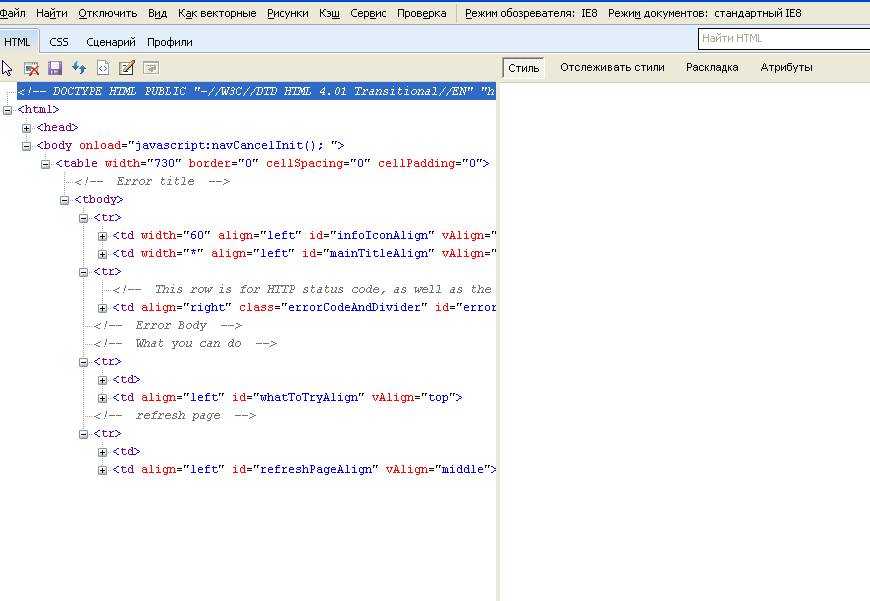Open the Отключить menu
This screenshot has height=601, width=870.
[108, 13]
